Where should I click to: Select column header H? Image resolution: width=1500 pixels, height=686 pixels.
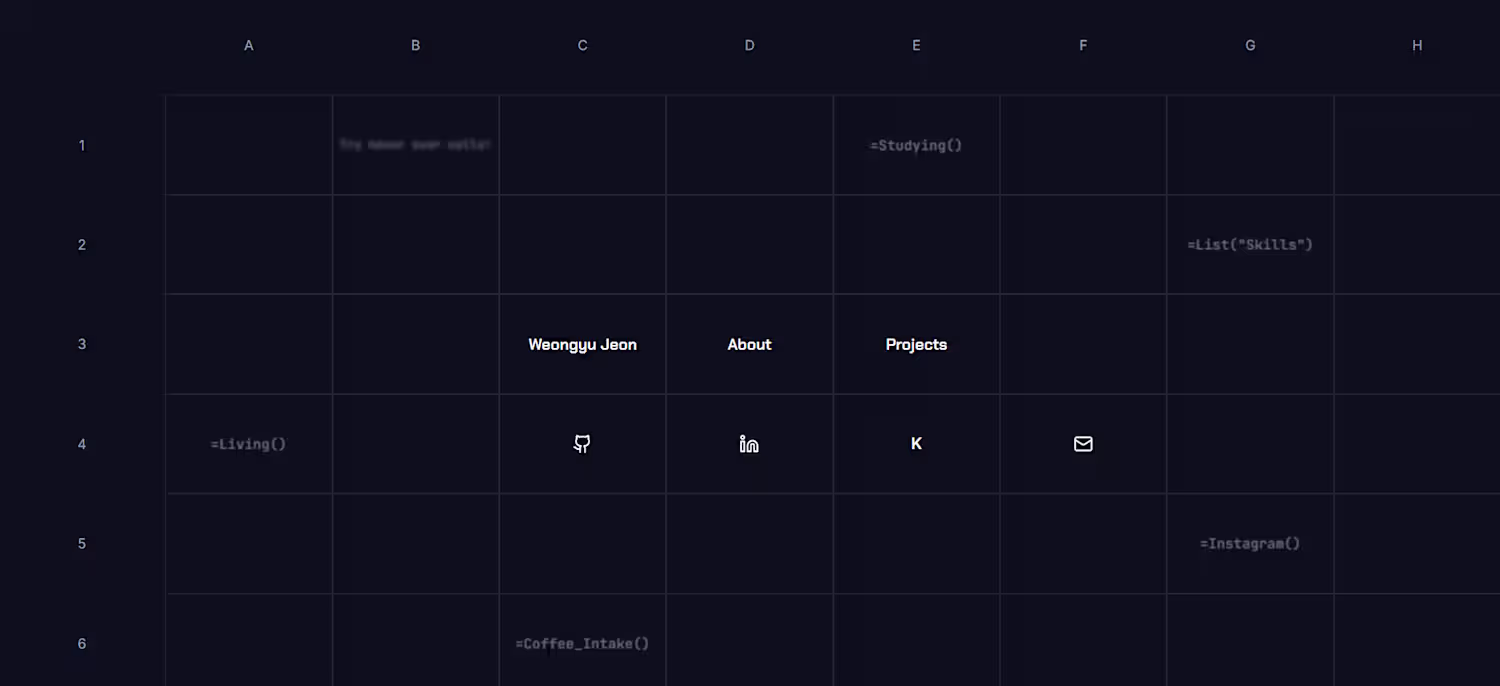click(1417, 45)
